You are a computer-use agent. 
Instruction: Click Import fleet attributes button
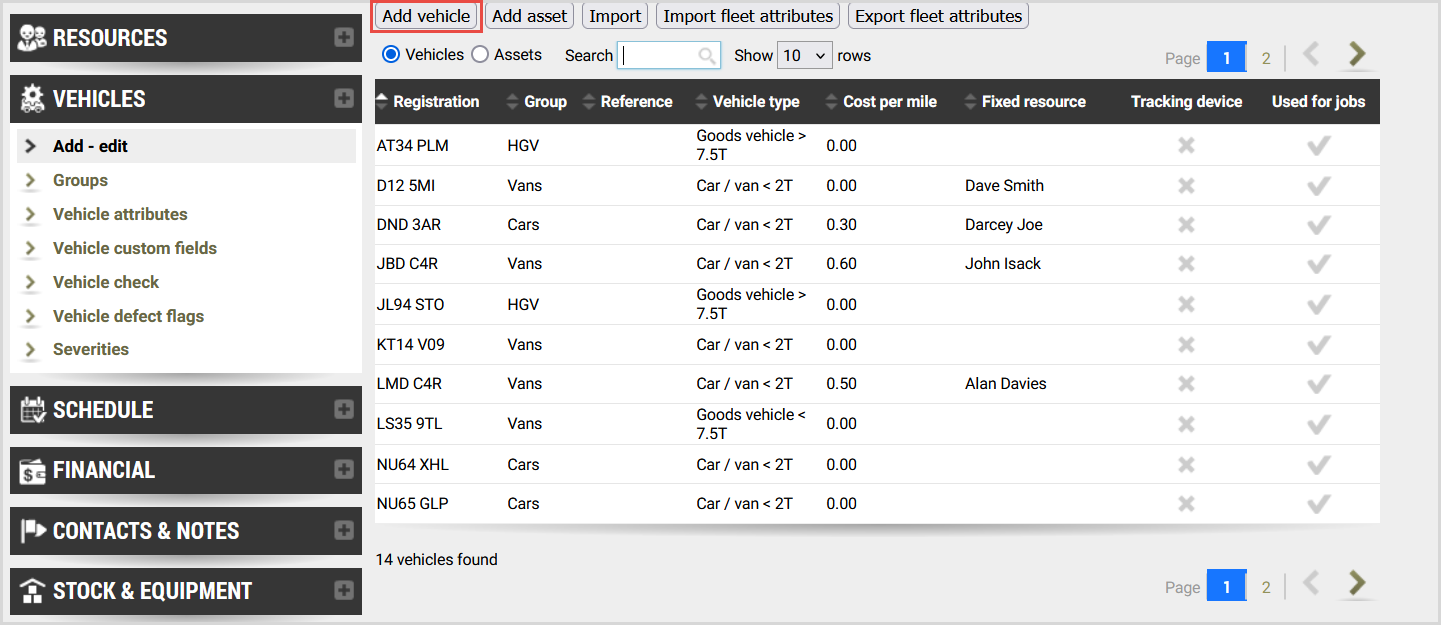[x=748, y=16]
